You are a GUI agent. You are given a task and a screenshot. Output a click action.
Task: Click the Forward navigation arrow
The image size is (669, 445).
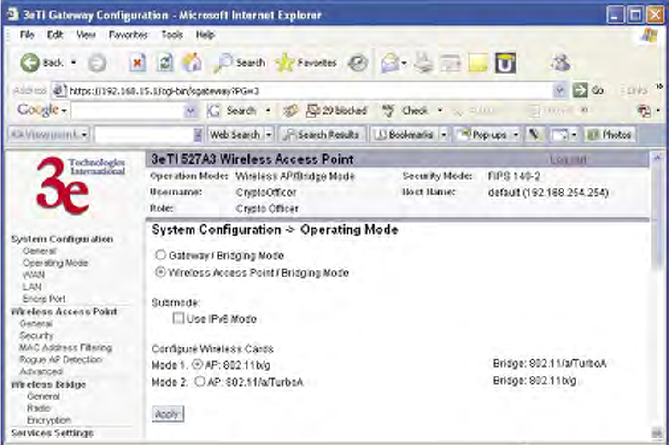pyautogui.click(x=97, y=64)
